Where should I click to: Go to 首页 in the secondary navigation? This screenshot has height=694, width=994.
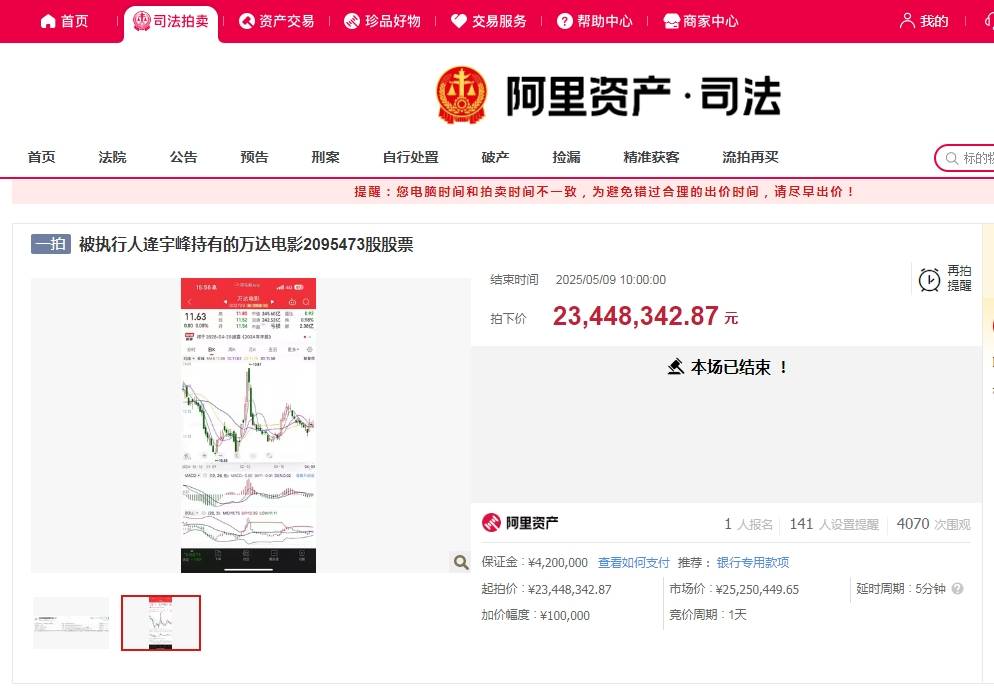(x=42, y=157)
